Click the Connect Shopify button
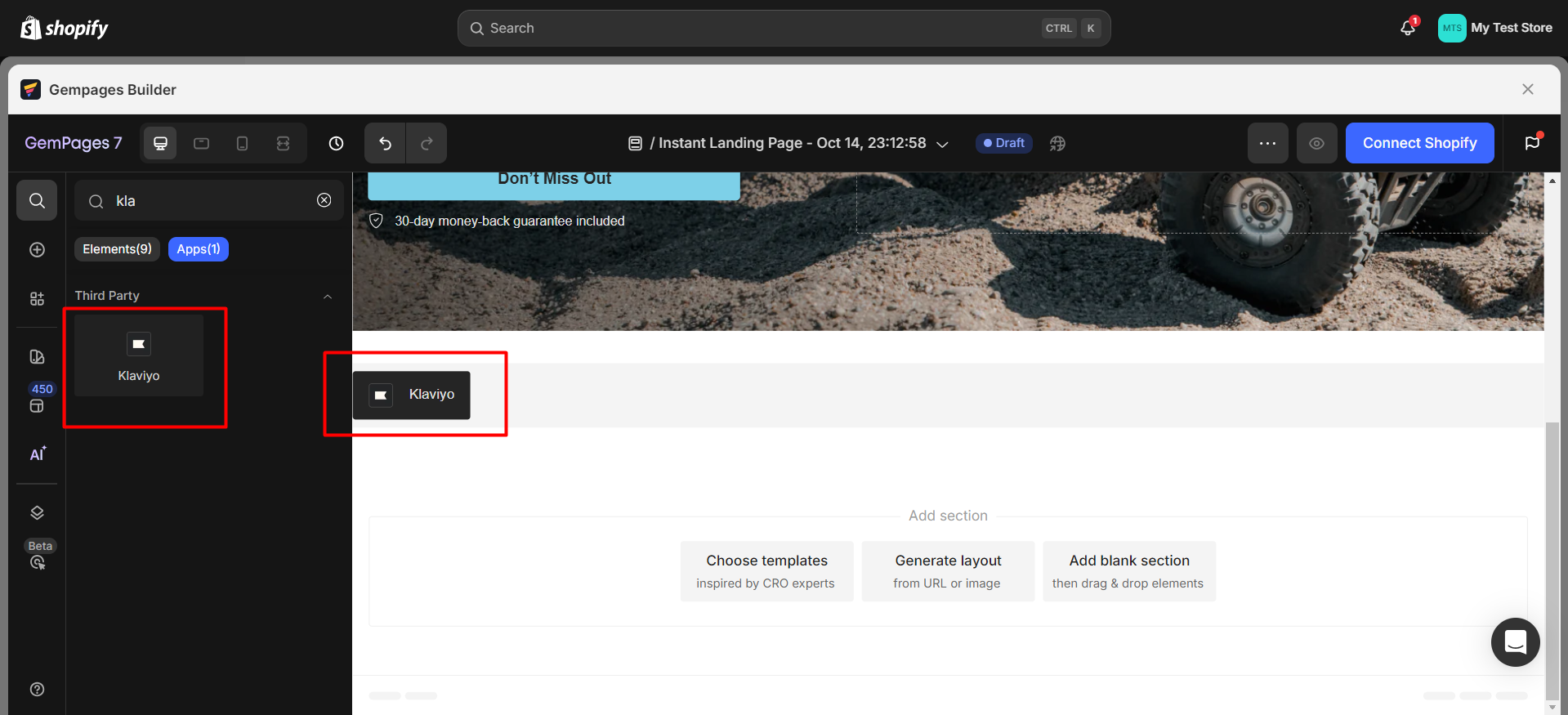 click(x=1419, y=144)
